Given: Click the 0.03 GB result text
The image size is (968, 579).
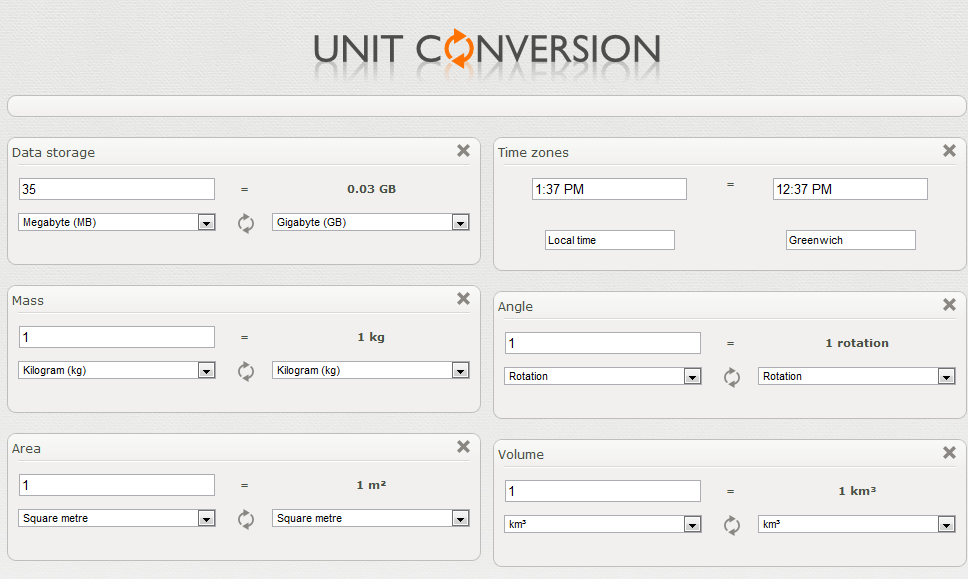Looking at the screenshot, I should pos(371,189).
